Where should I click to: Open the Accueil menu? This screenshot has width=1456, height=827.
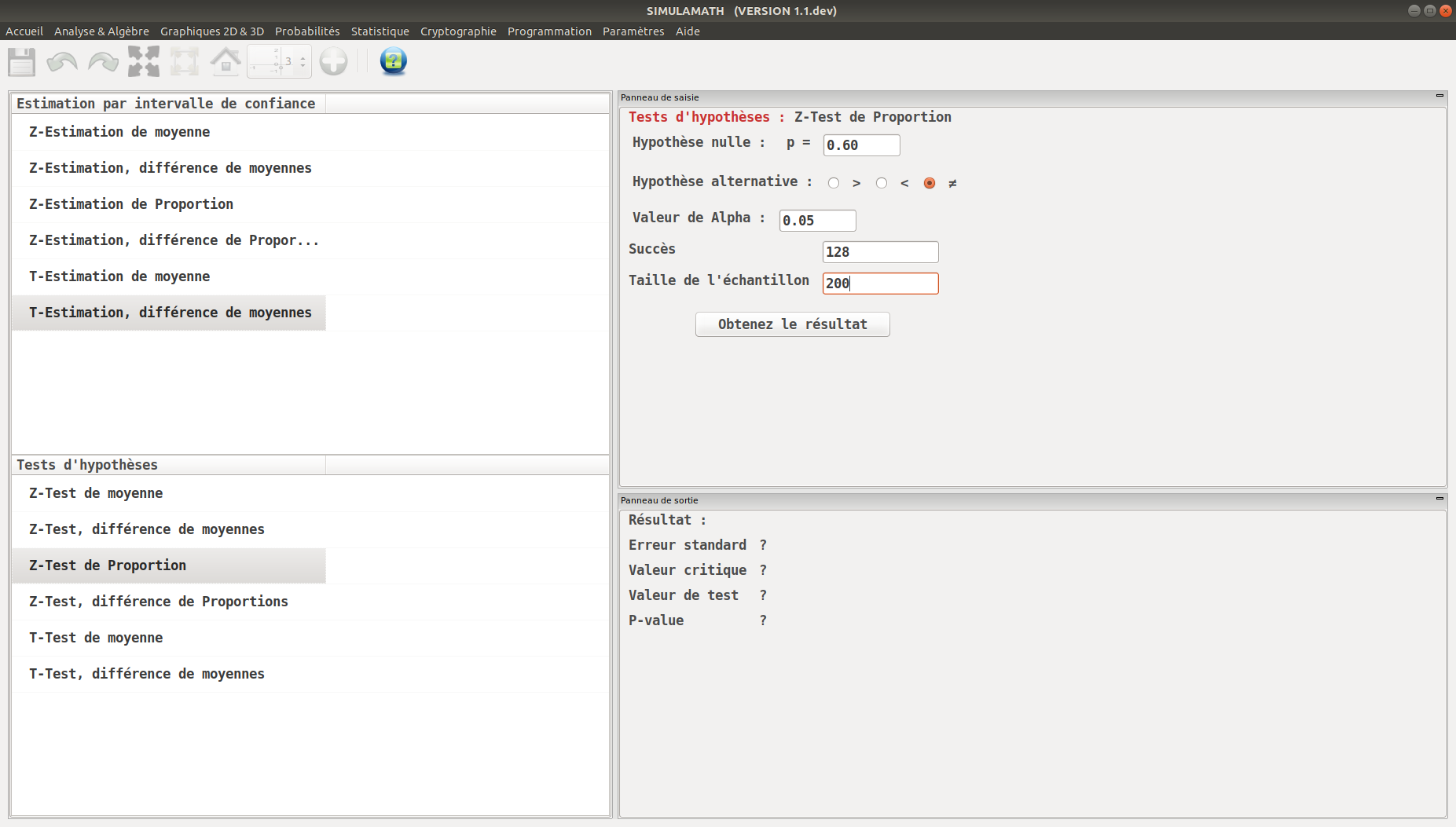(x=24, y=31)
